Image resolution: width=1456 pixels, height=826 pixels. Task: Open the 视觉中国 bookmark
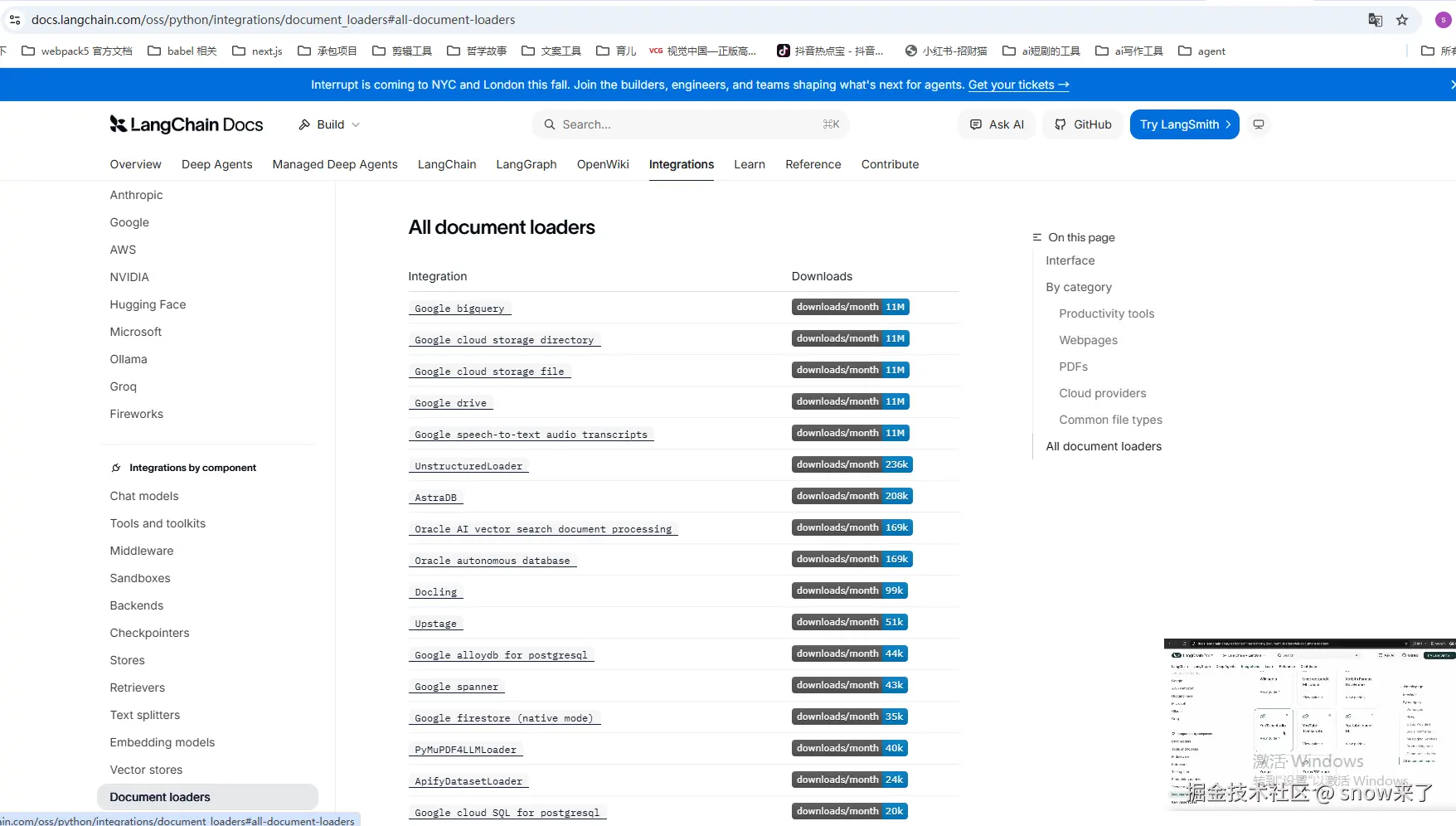tap(703, 51)
